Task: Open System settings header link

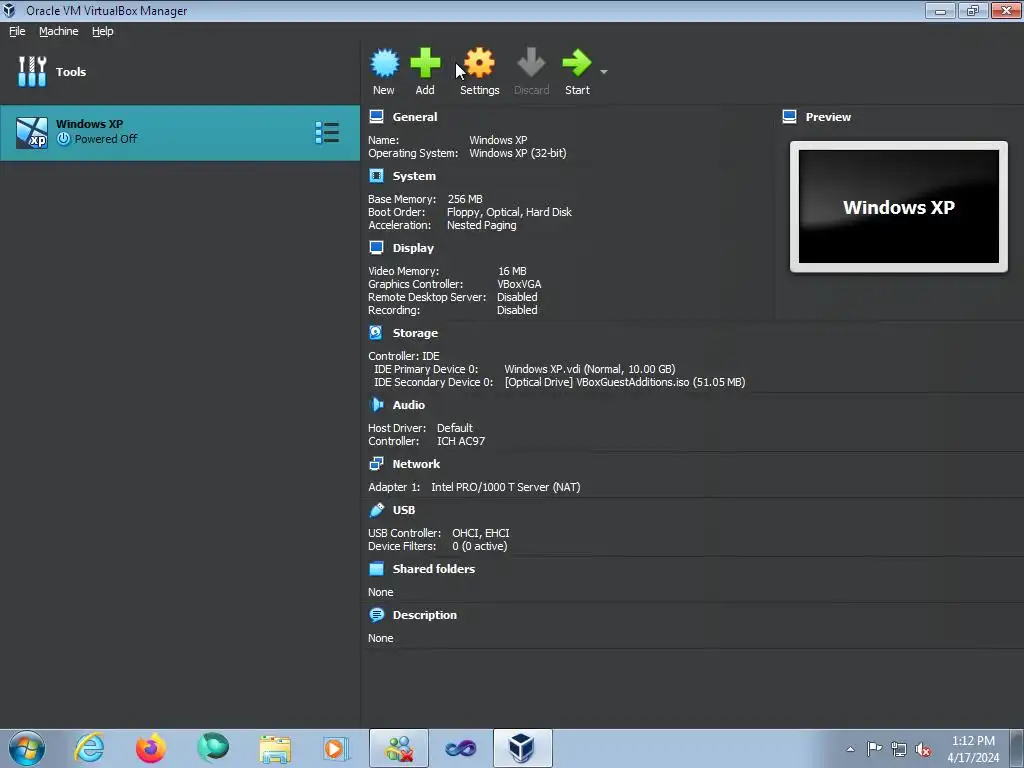Action: point(414,176)
